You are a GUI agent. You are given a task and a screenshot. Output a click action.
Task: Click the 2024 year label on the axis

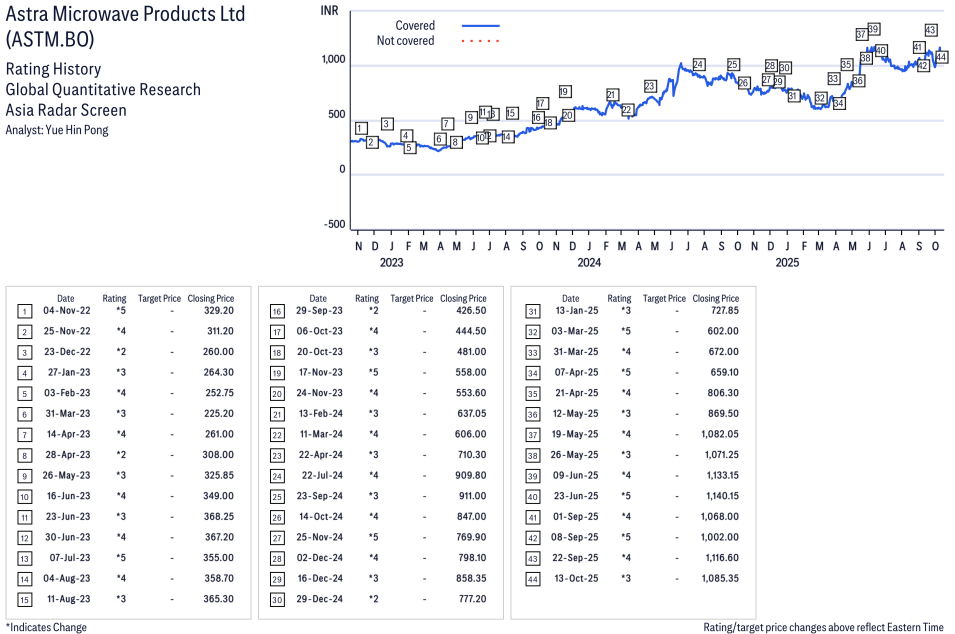588,263
